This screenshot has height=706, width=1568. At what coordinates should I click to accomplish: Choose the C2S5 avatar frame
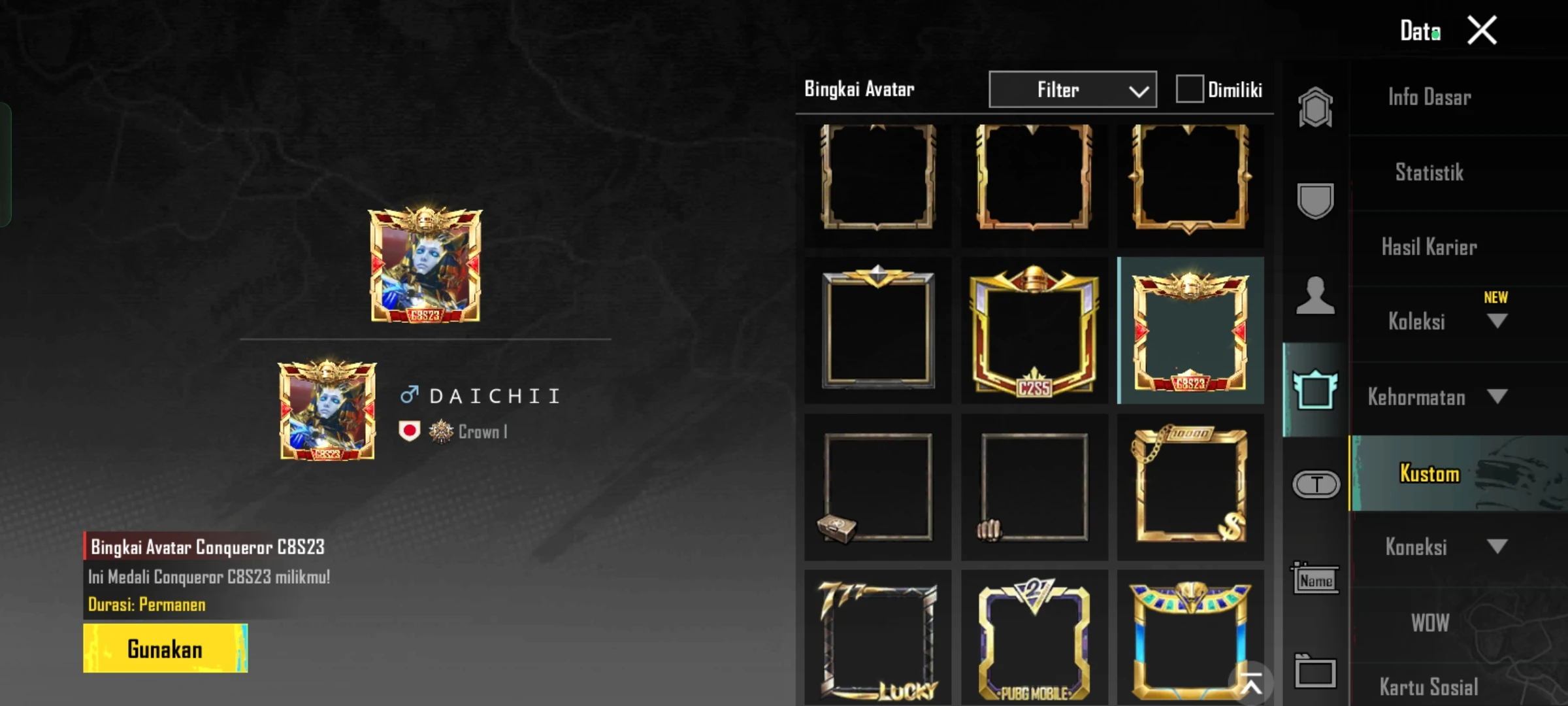tap(1034, 330)
